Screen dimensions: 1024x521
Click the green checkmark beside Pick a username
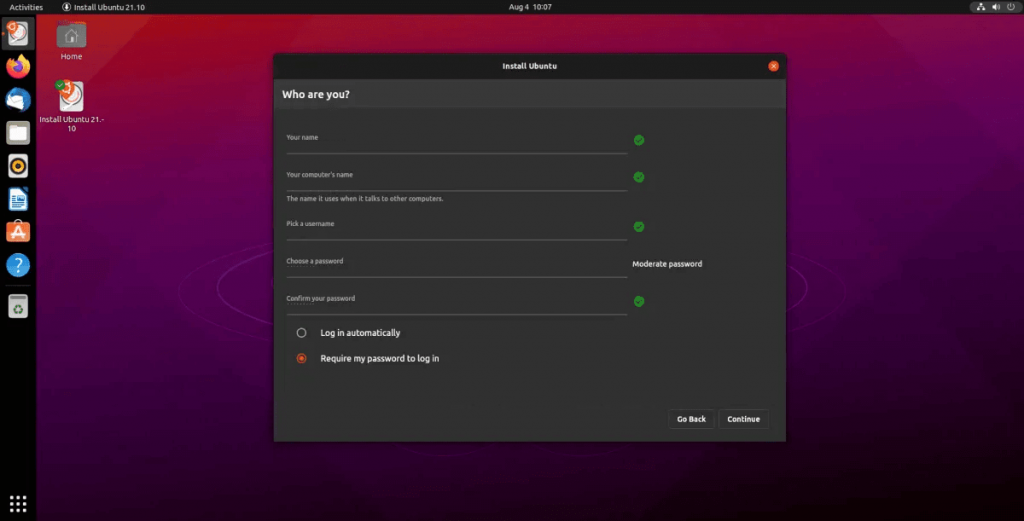639,227
